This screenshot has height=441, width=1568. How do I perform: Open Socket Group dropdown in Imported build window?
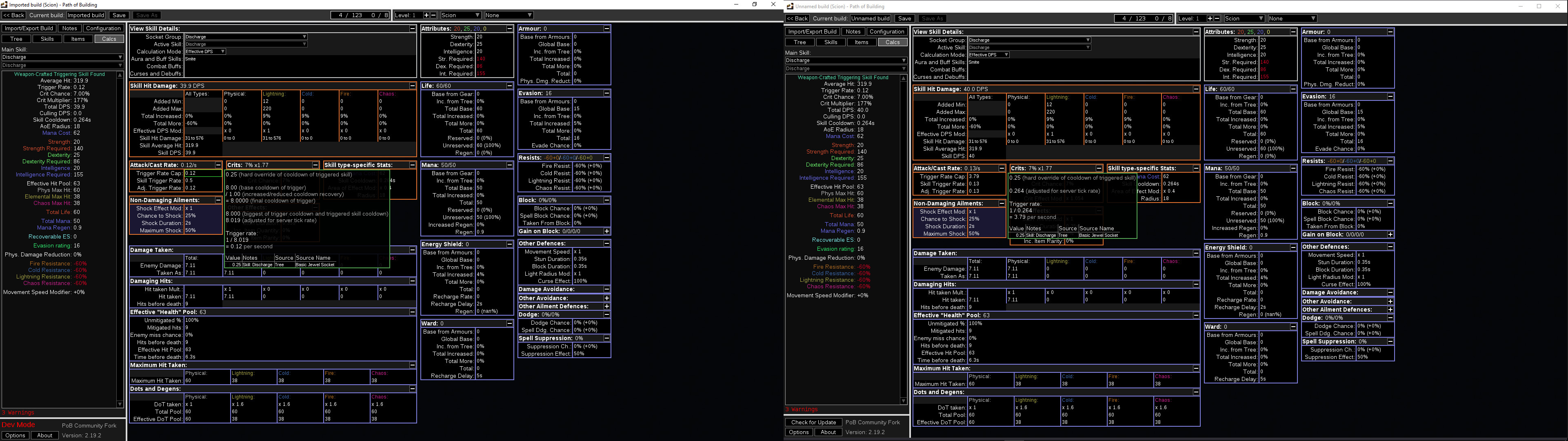point(245,37)
